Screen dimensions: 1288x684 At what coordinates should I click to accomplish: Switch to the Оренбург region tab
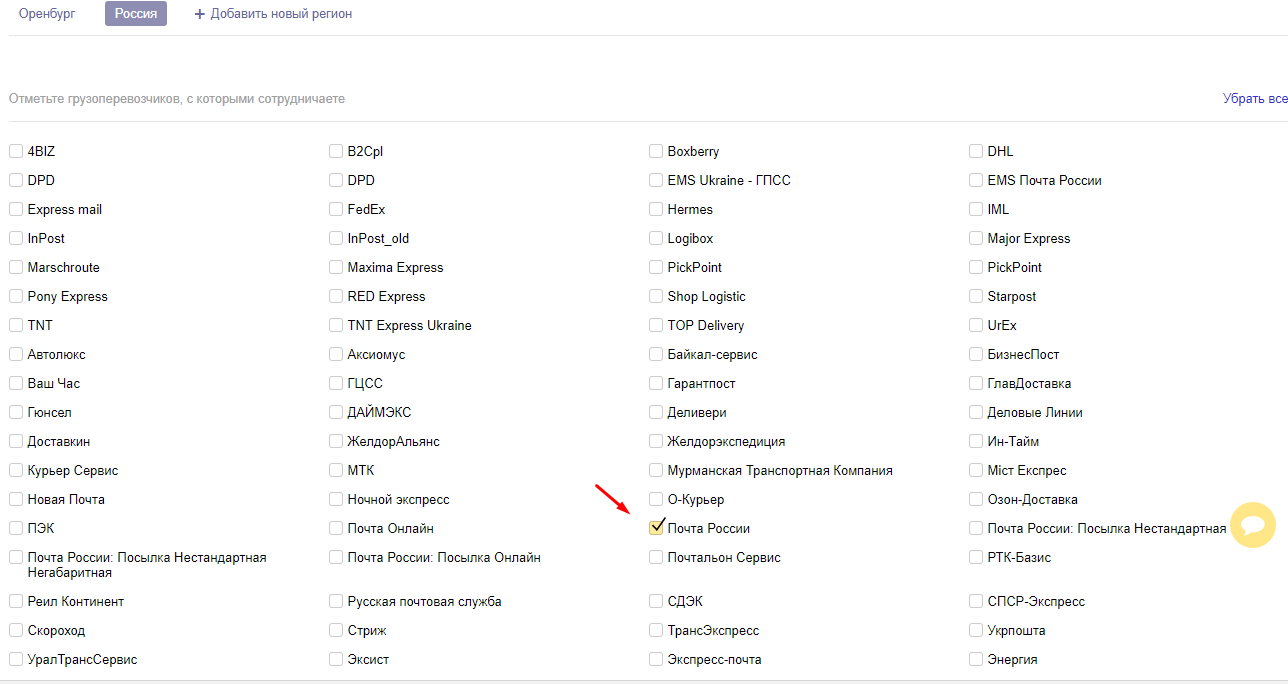point(47,14)
